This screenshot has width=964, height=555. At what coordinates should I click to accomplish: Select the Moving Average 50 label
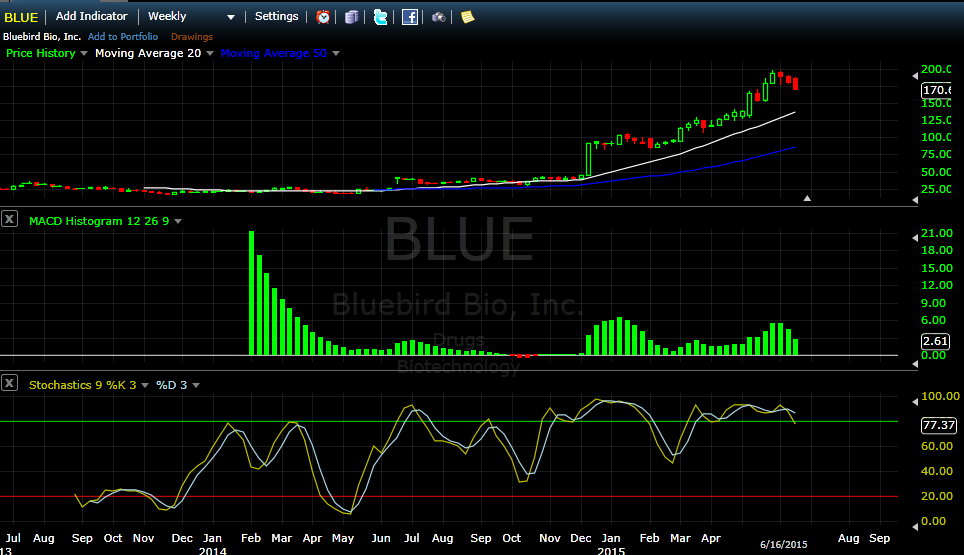(274, 53)
